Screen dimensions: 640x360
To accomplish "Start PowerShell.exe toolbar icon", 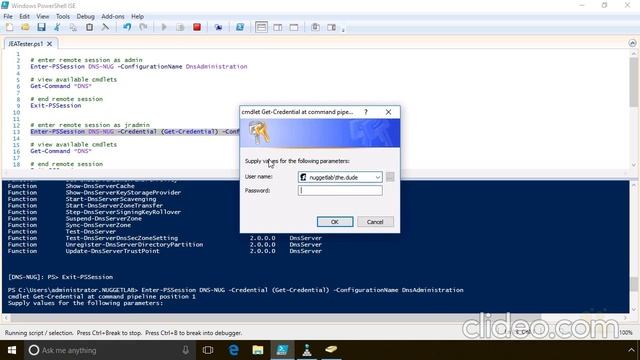I will click(x=240, y=27).
